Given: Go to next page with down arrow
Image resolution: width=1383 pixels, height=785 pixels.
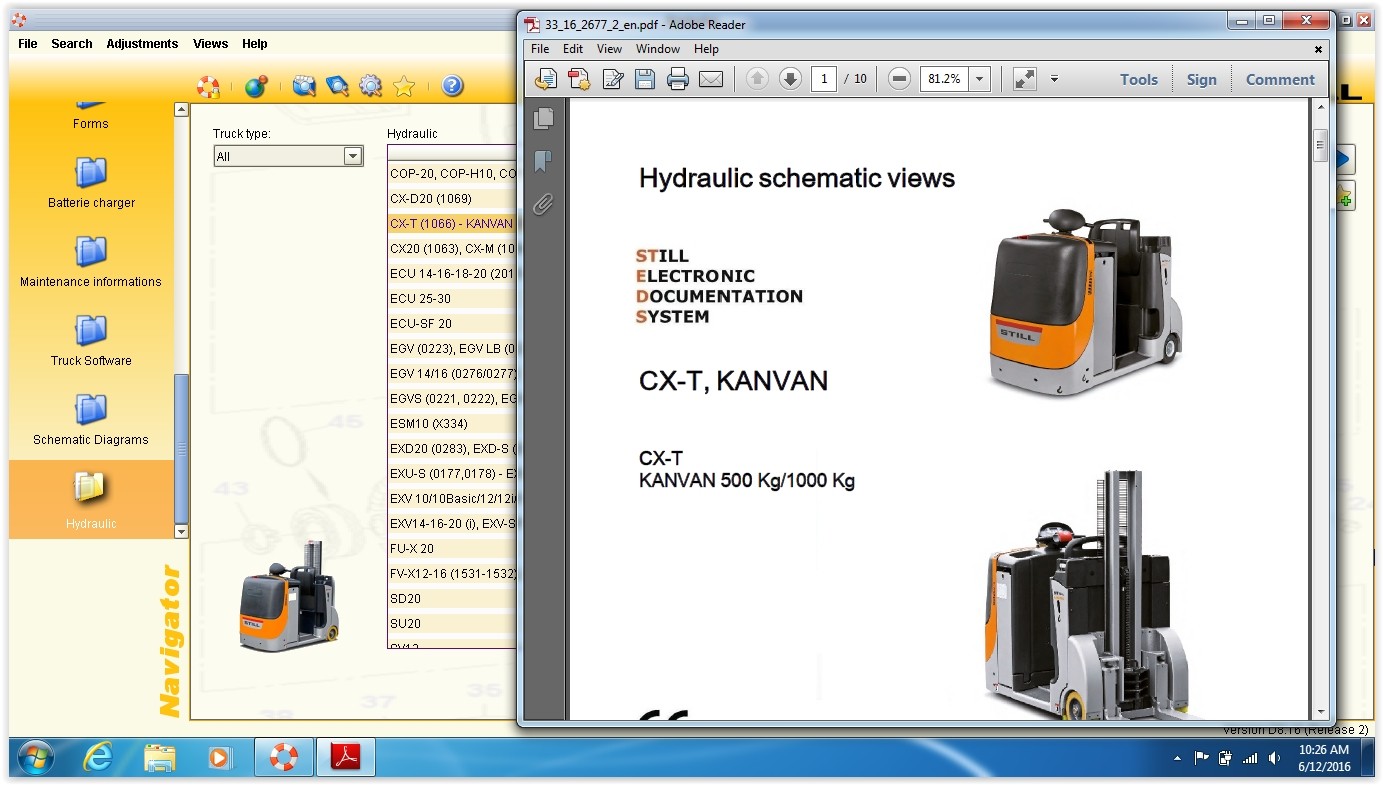Looking at the screenshot, I should [790, 79].
